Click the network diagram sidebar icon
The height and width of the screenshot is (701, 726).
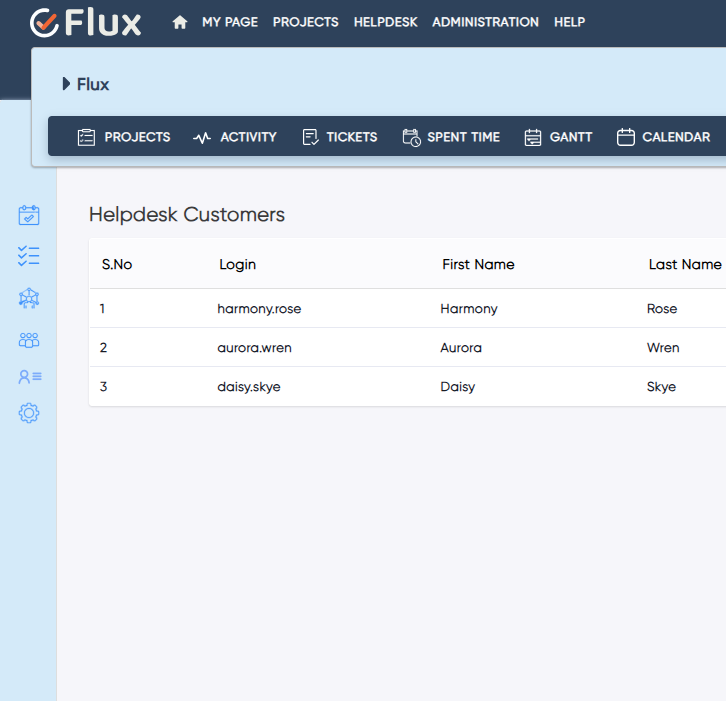pyautogui.click(x=29, y=298)
